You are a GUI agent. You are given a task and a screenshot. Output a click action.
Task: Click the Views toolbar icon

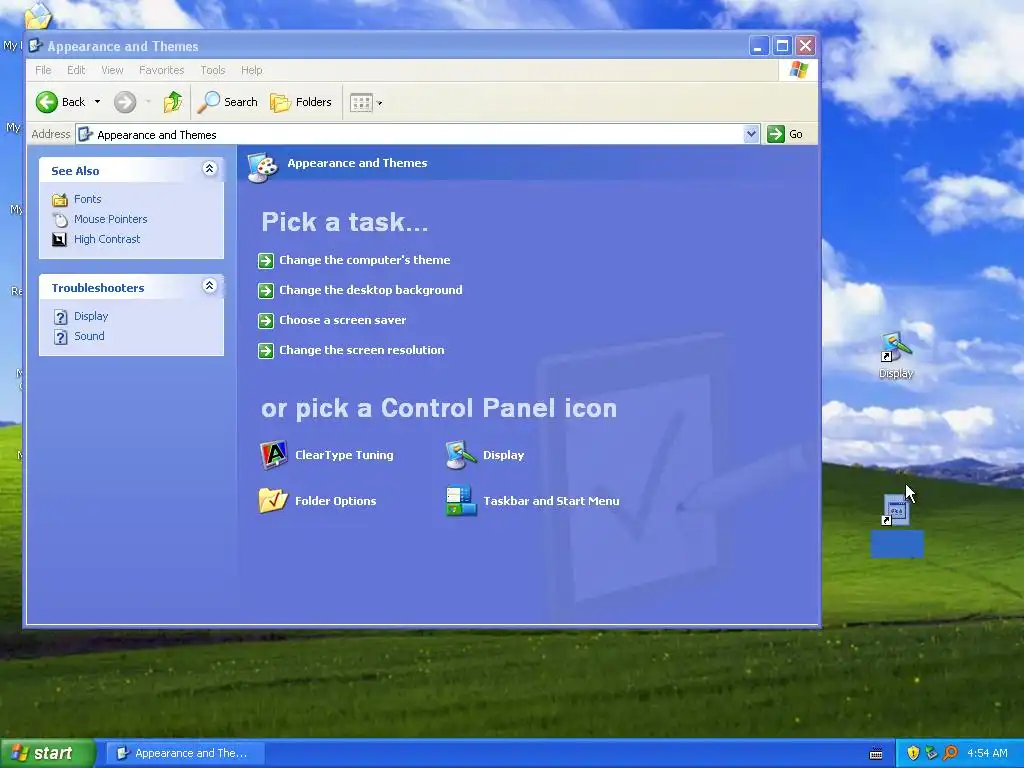point(361,103)
